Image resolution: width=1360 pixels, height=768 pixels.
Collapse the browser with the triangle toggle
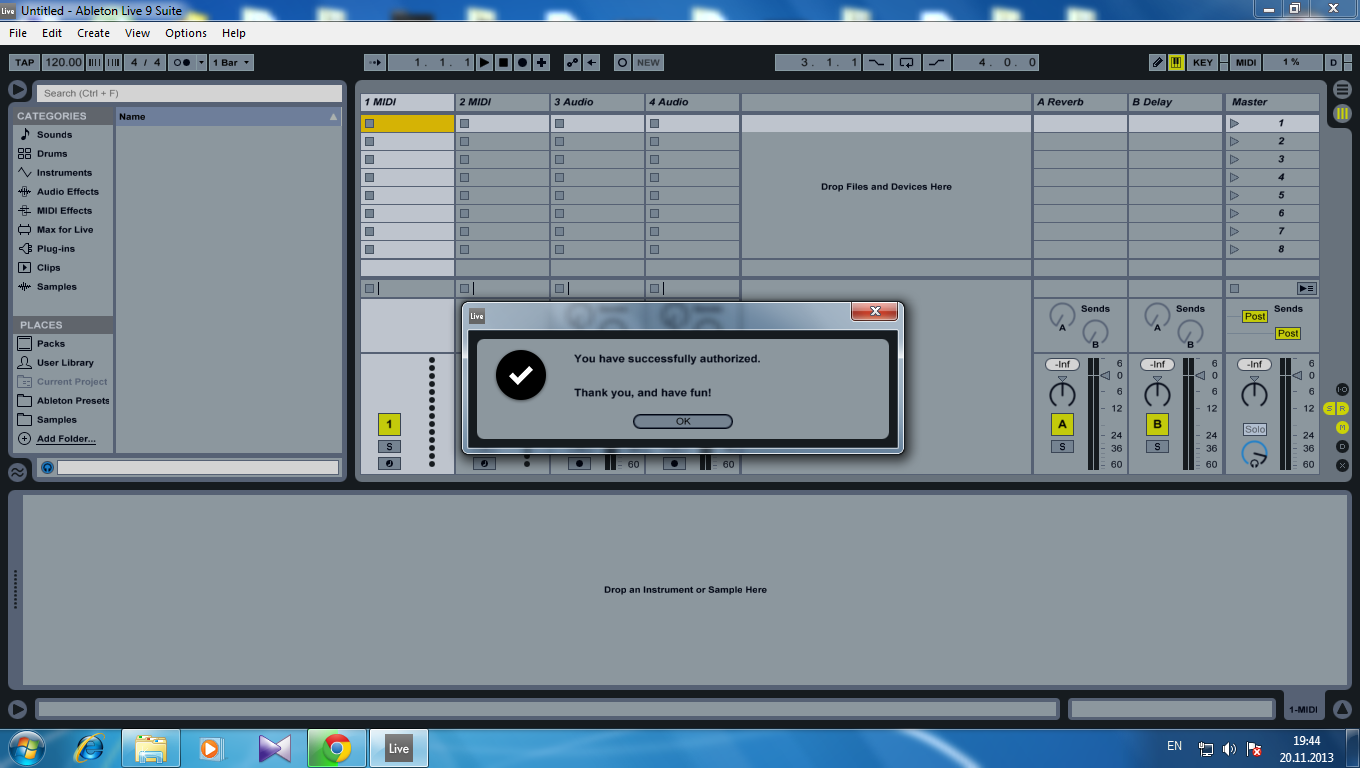[x=18, y=90]
